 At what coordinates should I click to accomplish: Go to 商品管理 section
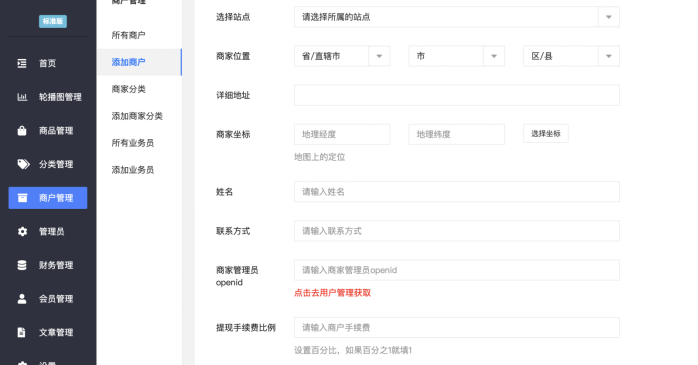tap(48, 130)
